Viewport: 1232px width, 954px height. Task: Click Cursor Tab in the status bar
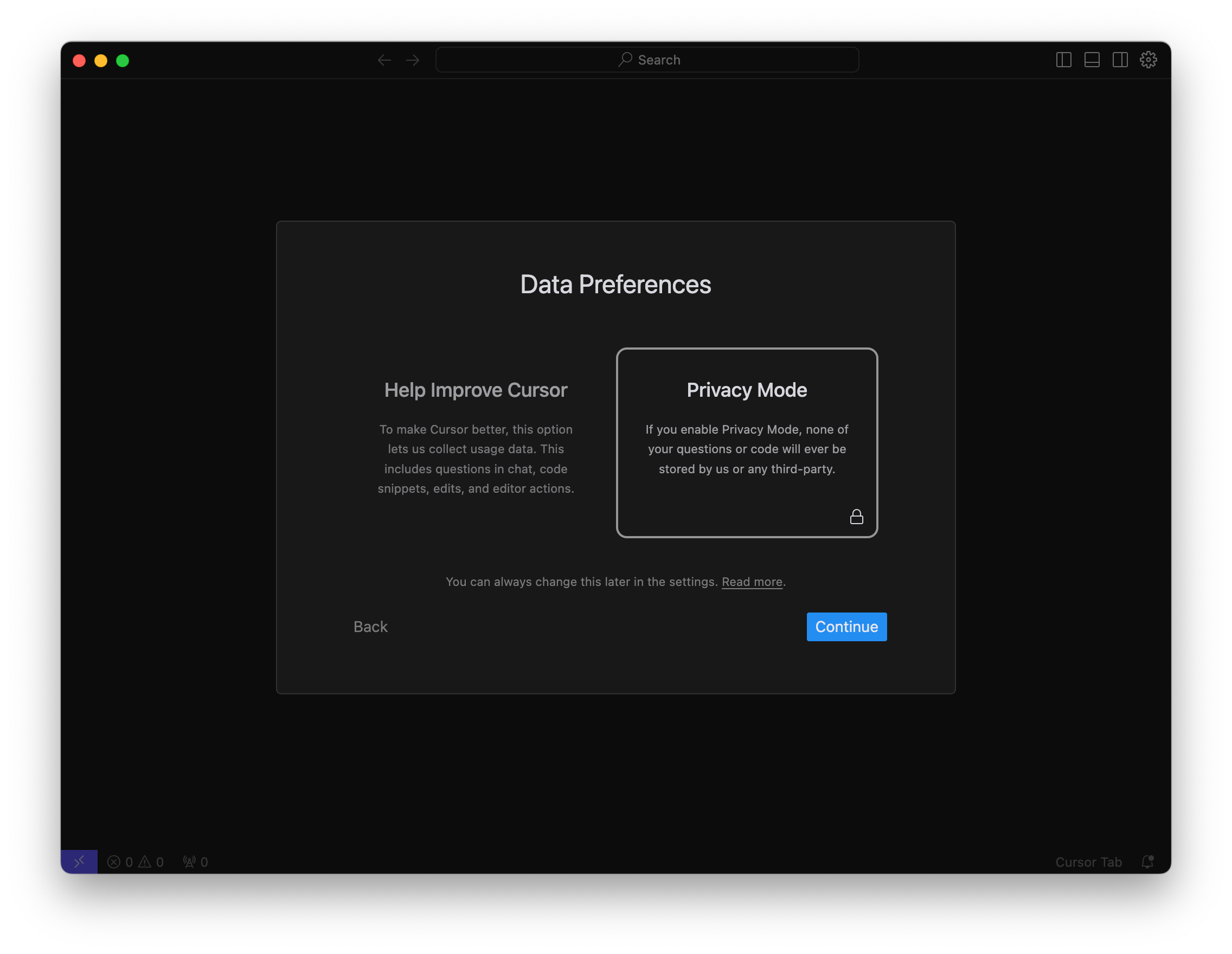click(1088, 862)
